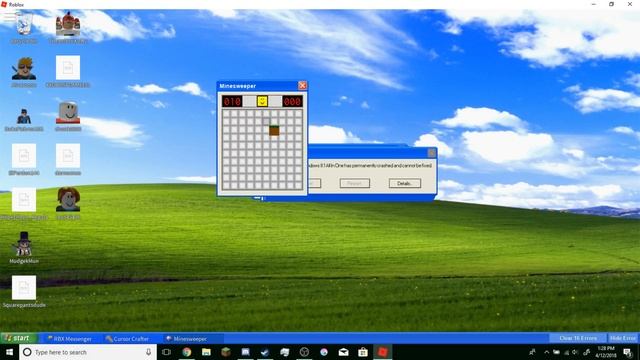Open the Windows Start menu

(9, 352)
